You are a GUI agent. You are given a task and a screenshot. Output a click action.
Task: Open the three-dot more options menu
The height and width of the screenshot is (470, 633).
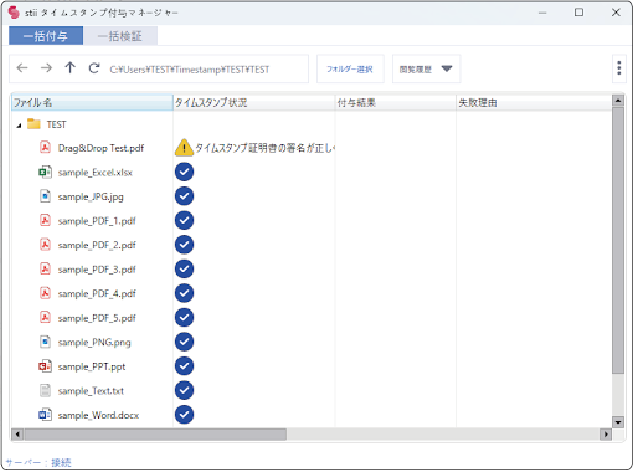click(x=620, y=68)
